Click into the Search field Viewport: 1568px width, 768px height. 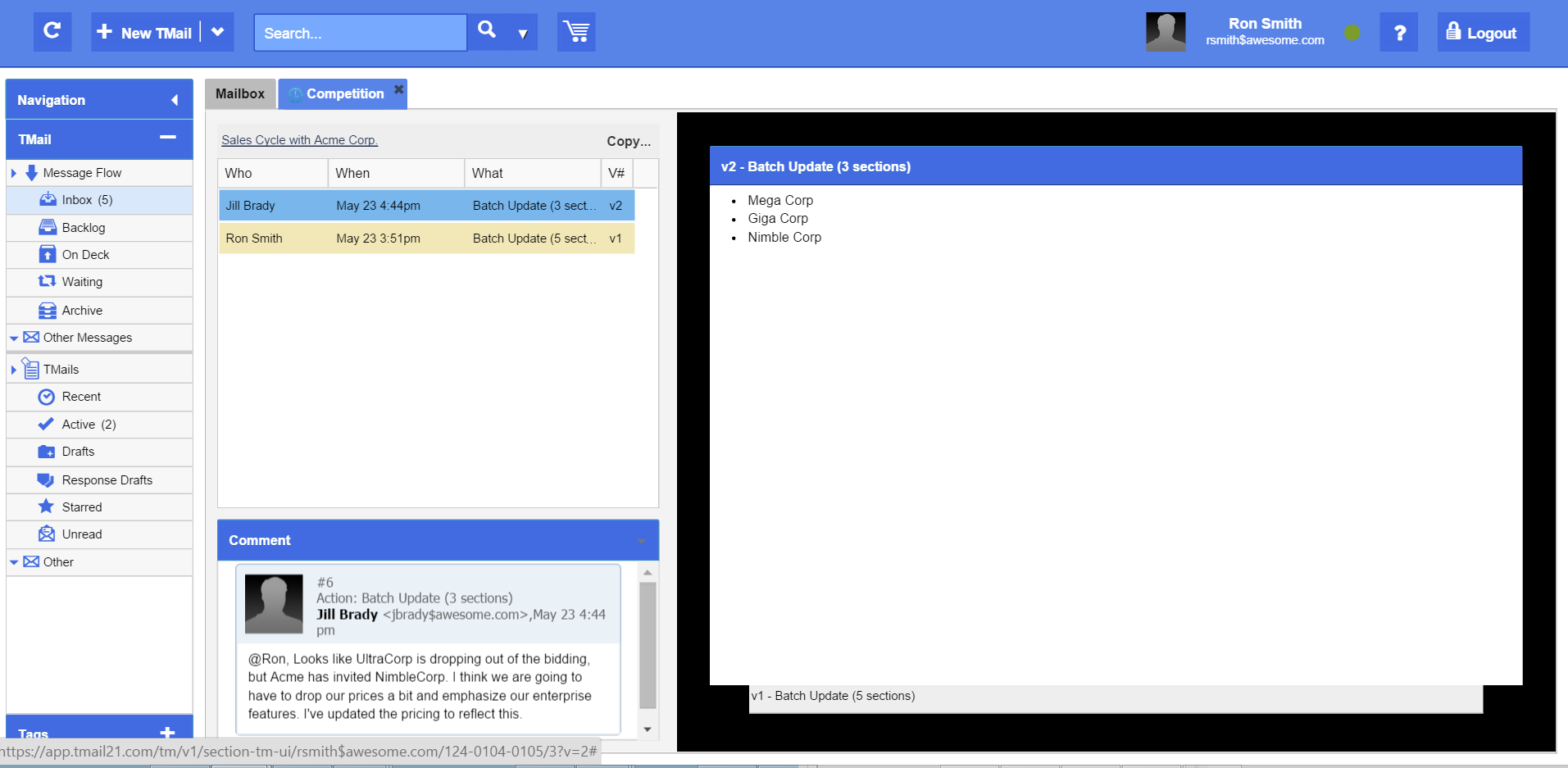[361, 34]
